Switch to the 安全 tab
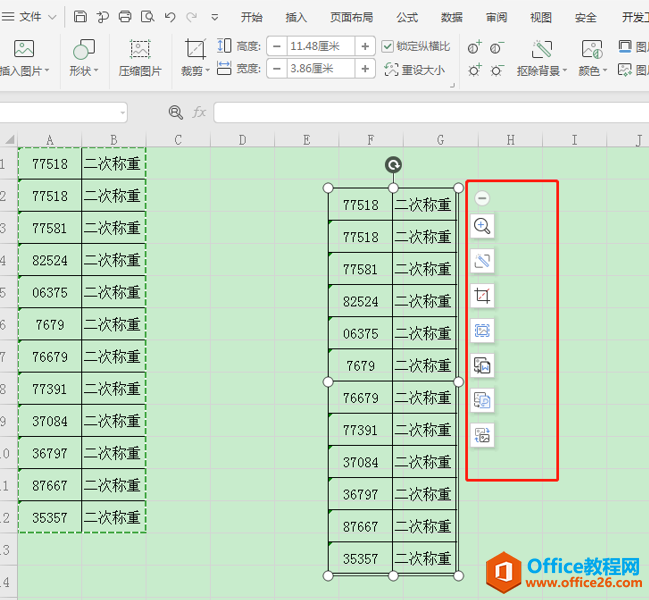Image resolution: width=649 pixels, height=600 pixels. click(585, 17)
